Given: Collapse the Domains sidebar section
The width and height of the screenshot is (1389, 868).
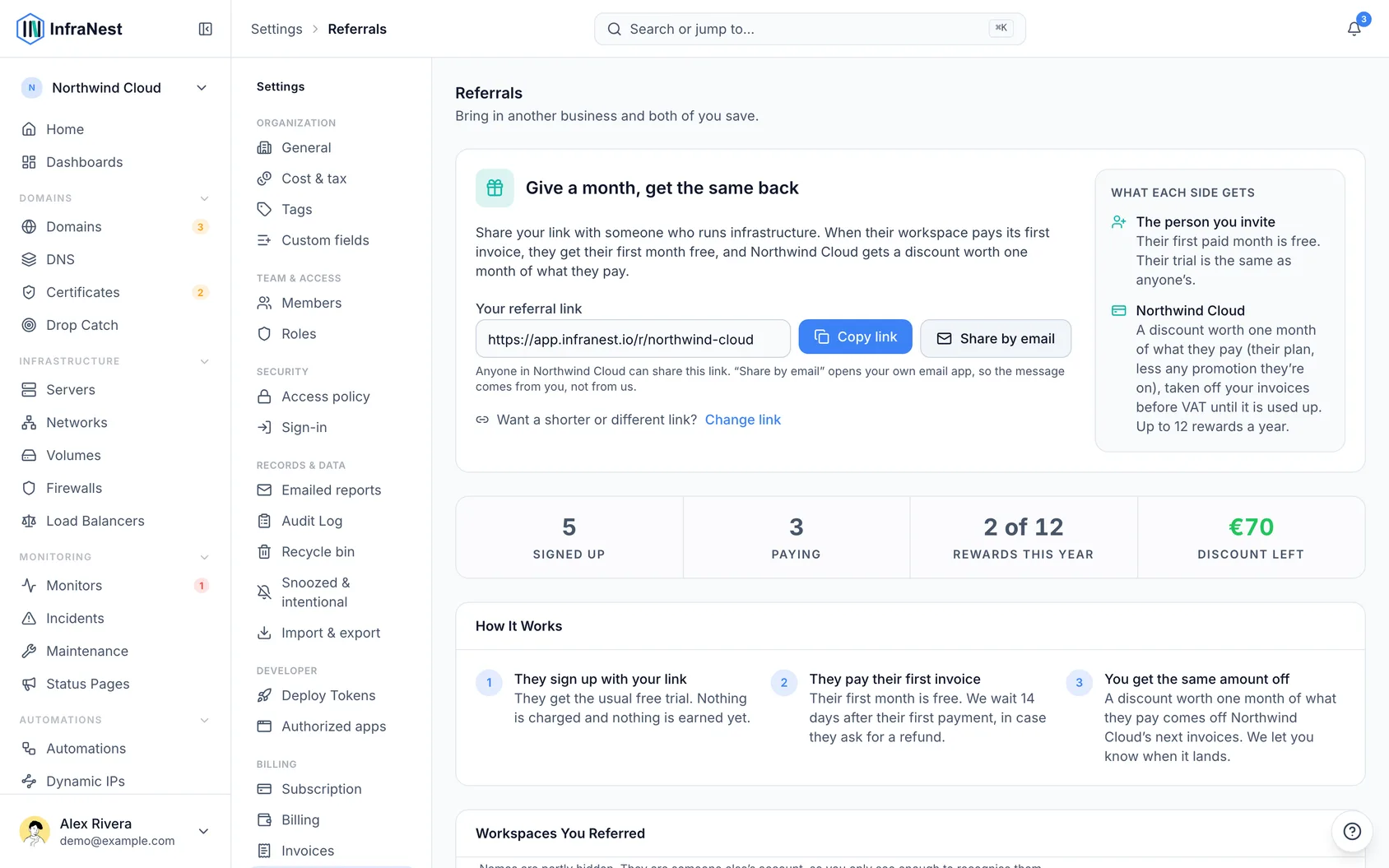Looking at the screenshot, I should pos(204,198).
